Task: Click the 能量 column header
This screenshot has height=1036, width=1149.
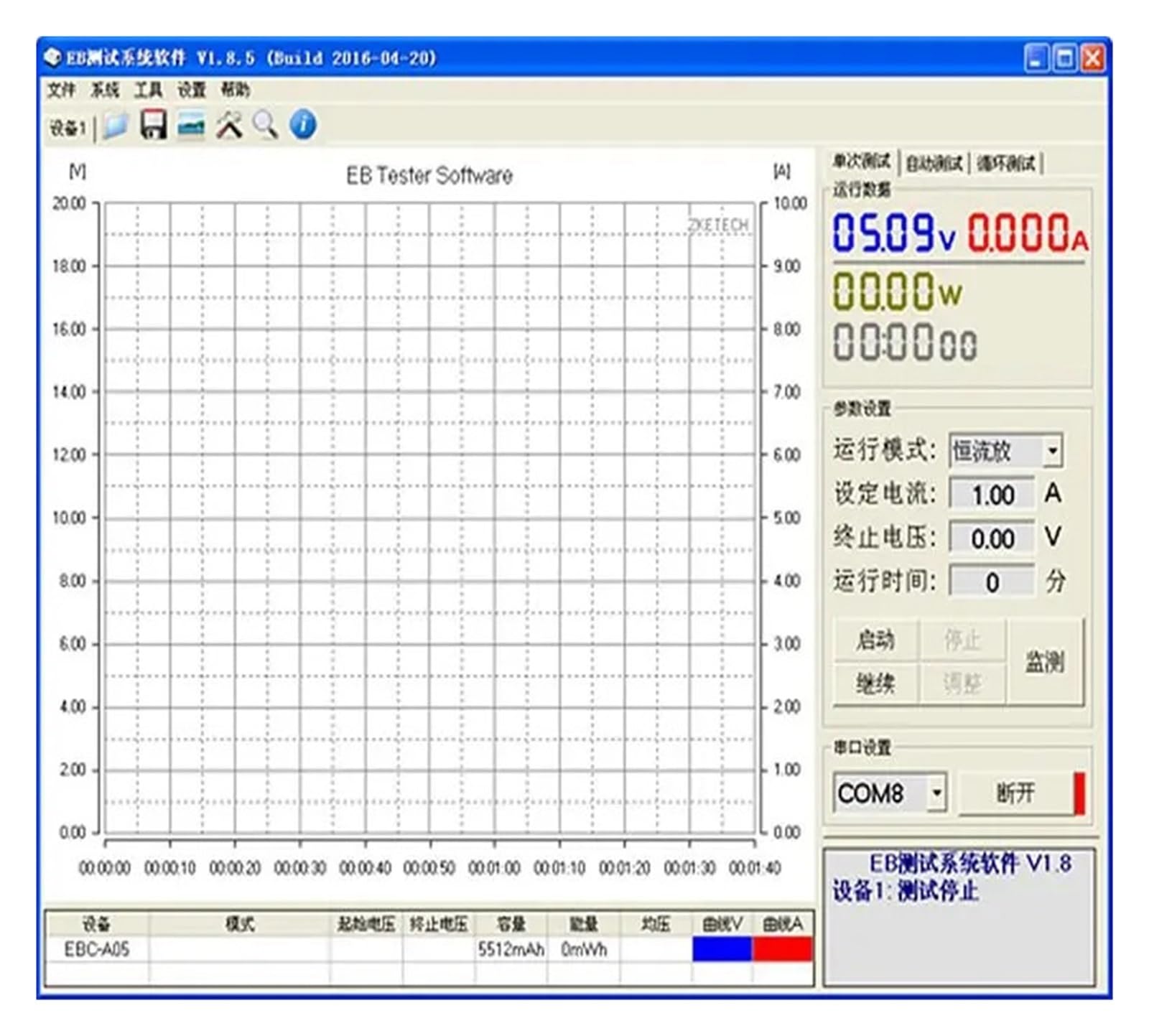Action: pyautogui.click(x=584, y=924)
